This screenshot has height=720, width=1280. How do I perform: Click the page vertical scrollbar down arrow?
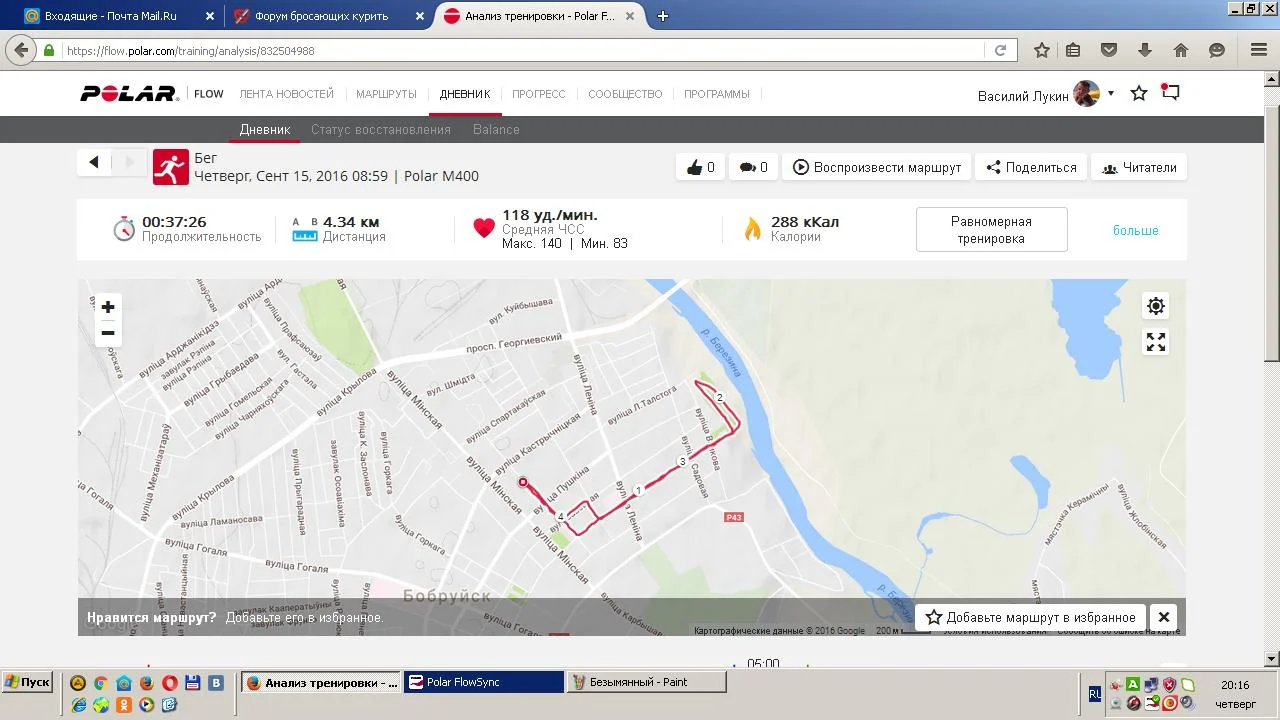(1272, 659)
